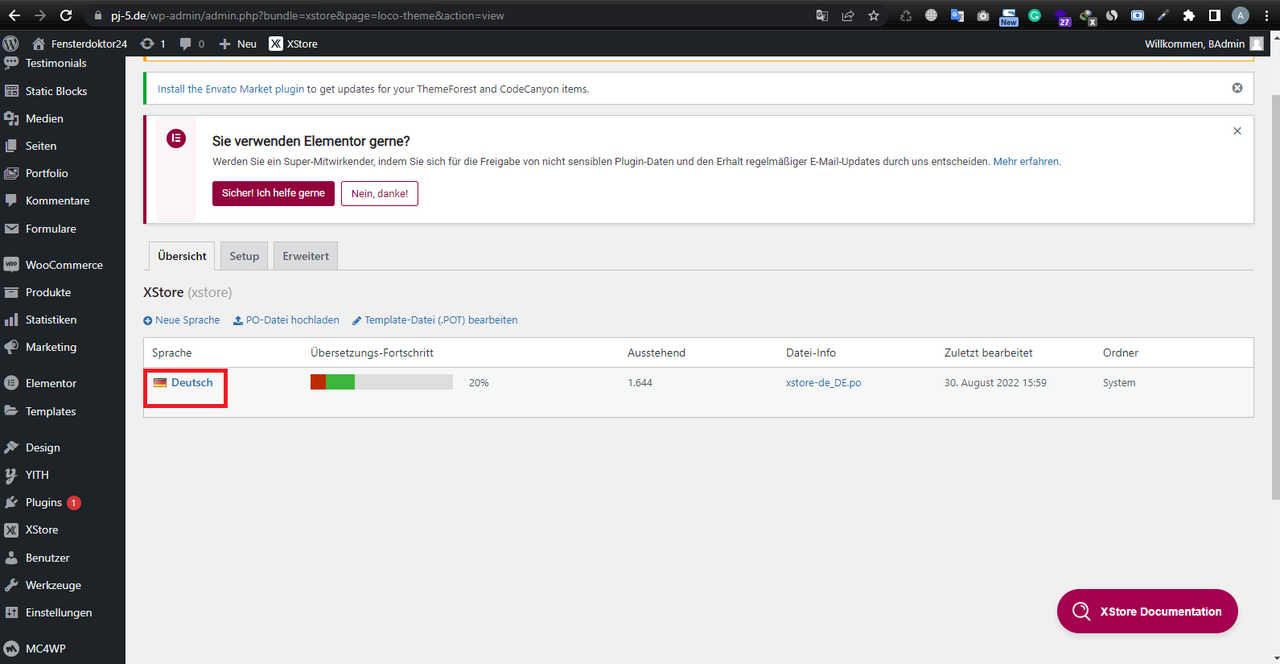Image resolution: width=1280 pixels, height=664 pixels.
Task: Click Übersetzungs-Fortschritt column header
Action: 372,353
